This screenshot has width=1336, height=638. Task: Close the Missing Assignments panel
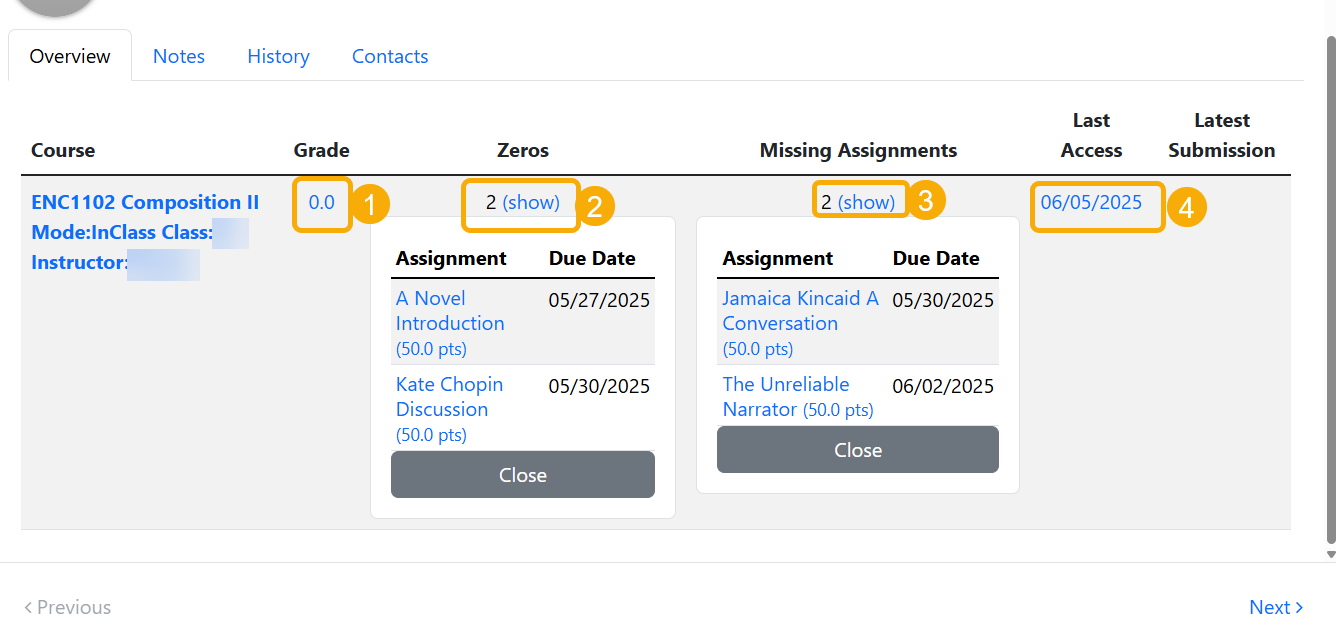(857, 450)
